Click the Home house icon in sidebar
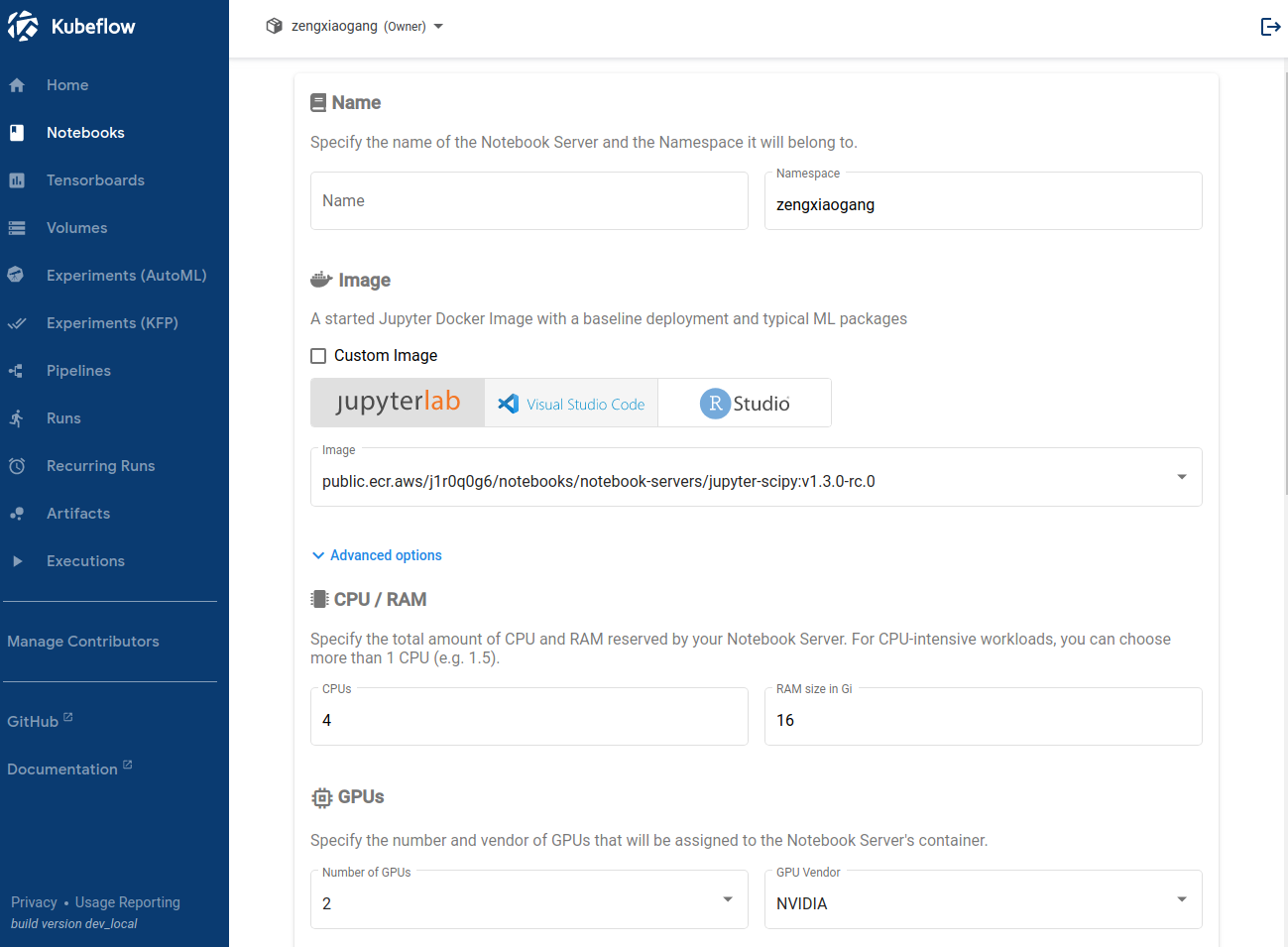The width and height of the screenshot is (1288, 947). click(x=17, y=85)
